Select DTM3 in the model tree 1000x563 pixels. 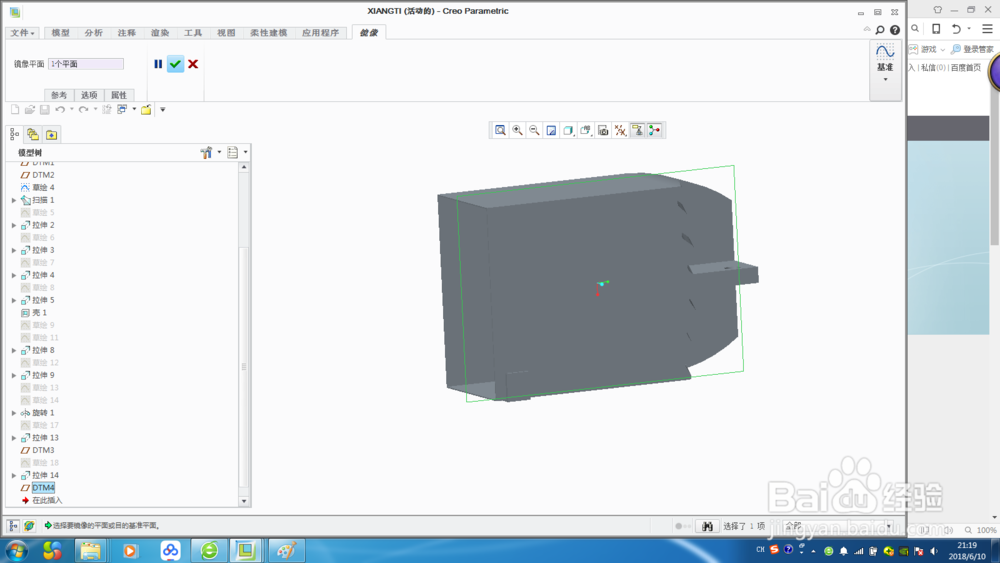(43, 450)
